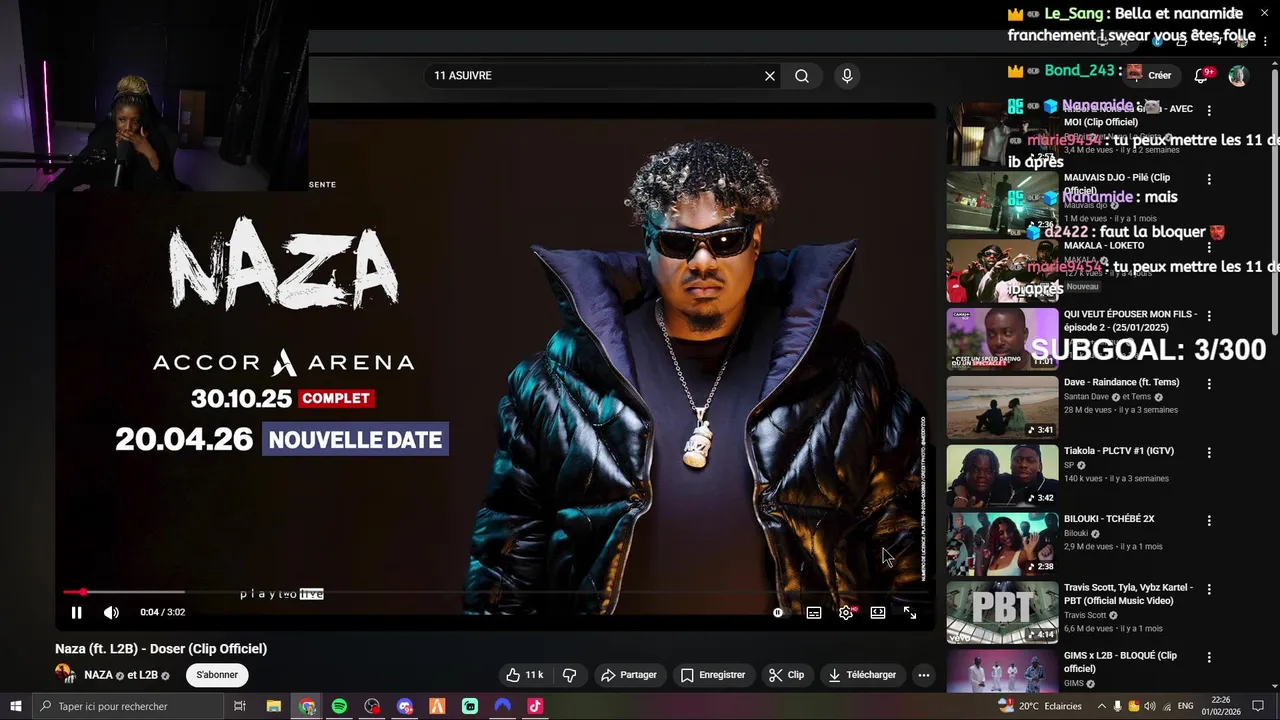Open the MAUVAIS DJO - Pilé thumbnail
1280x720 pixels.
pos(1002,202)
